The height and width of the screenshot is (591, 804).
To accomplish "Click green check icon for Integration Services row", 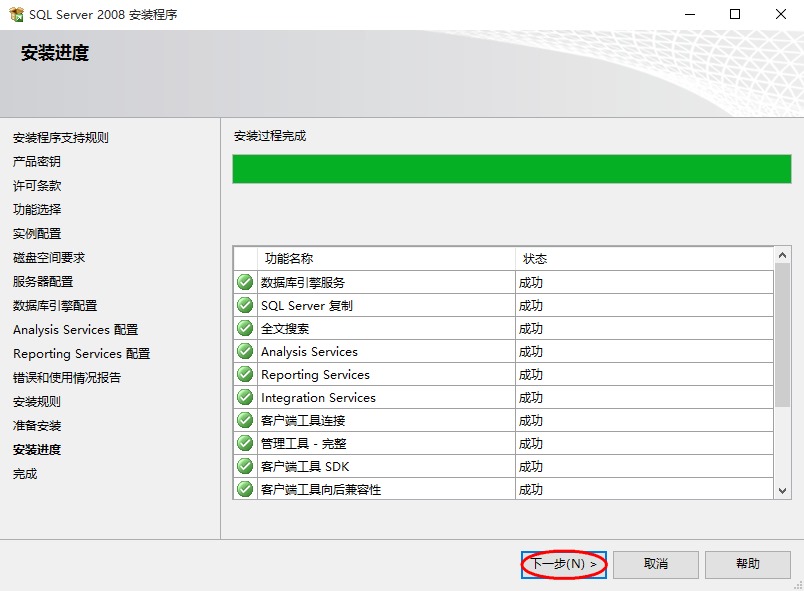I will (245, 397).
